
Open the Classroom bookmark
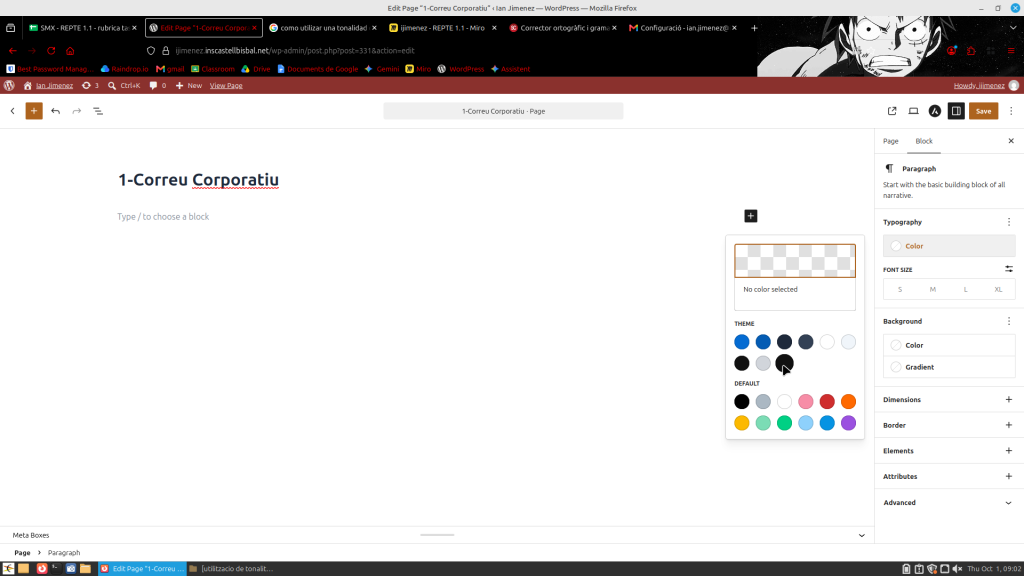pos(212,69)
